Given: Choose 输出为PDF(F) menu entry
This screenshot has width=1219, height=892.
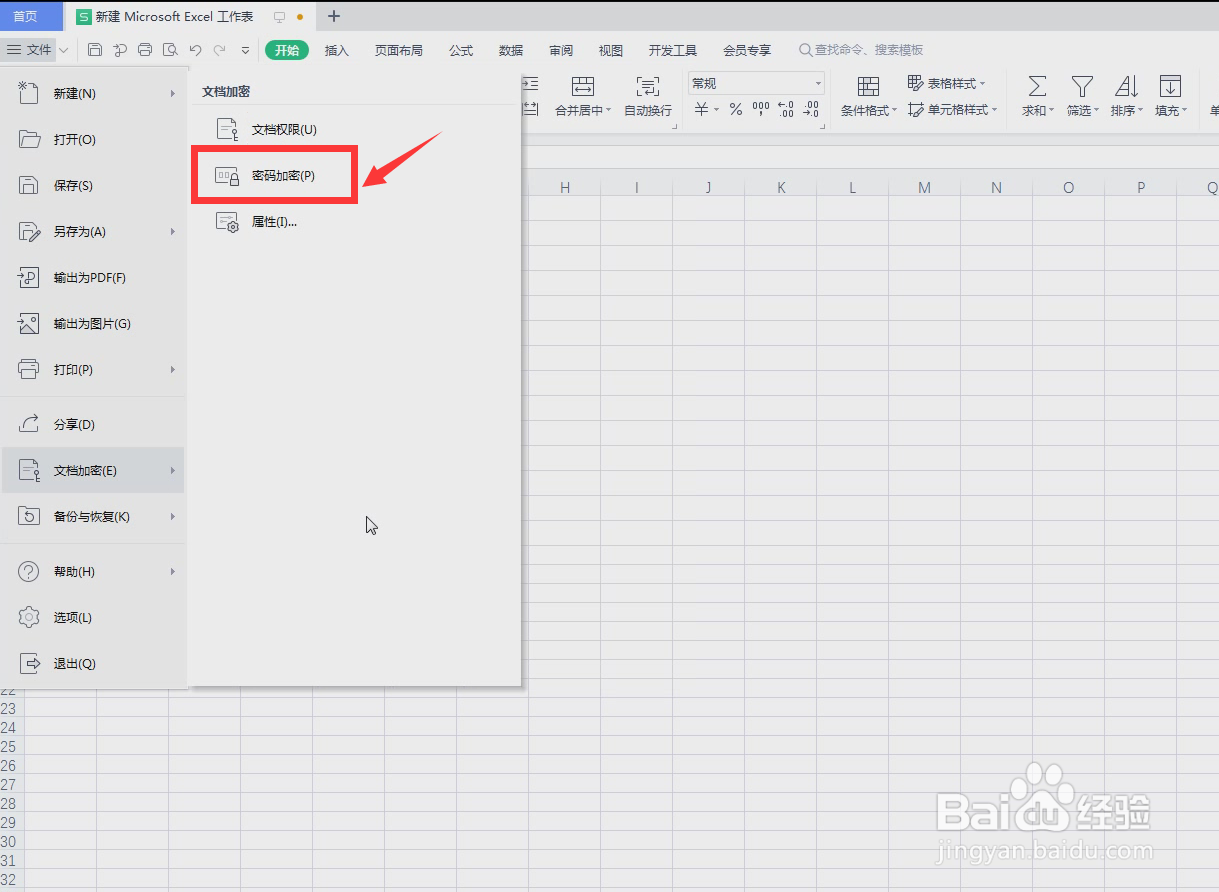Looking at the screenshot, I should click(x=95, y=277).
